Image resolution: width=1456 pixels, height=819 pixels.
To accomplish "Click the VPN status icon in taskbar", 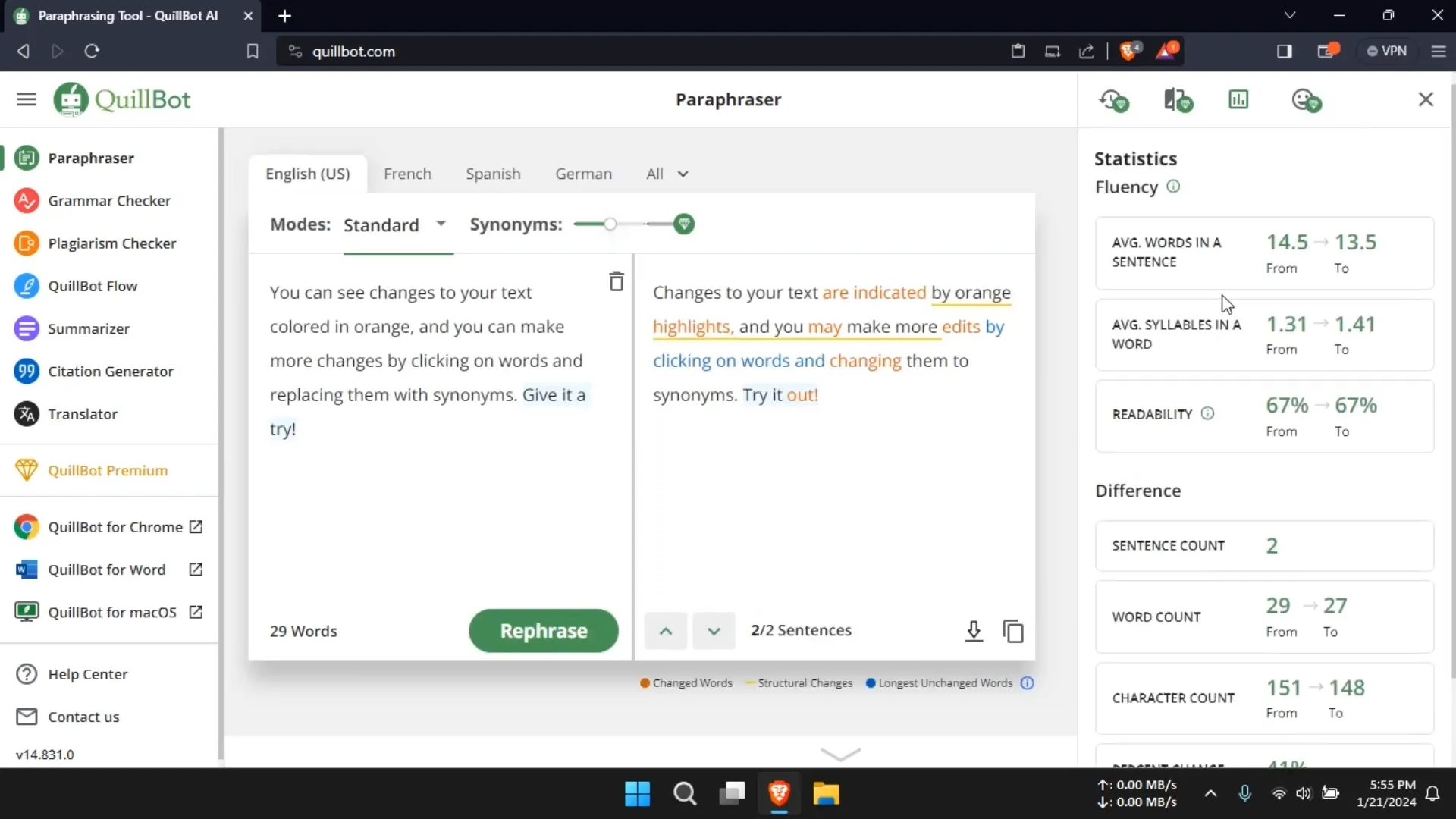I will coord(1391,51).
